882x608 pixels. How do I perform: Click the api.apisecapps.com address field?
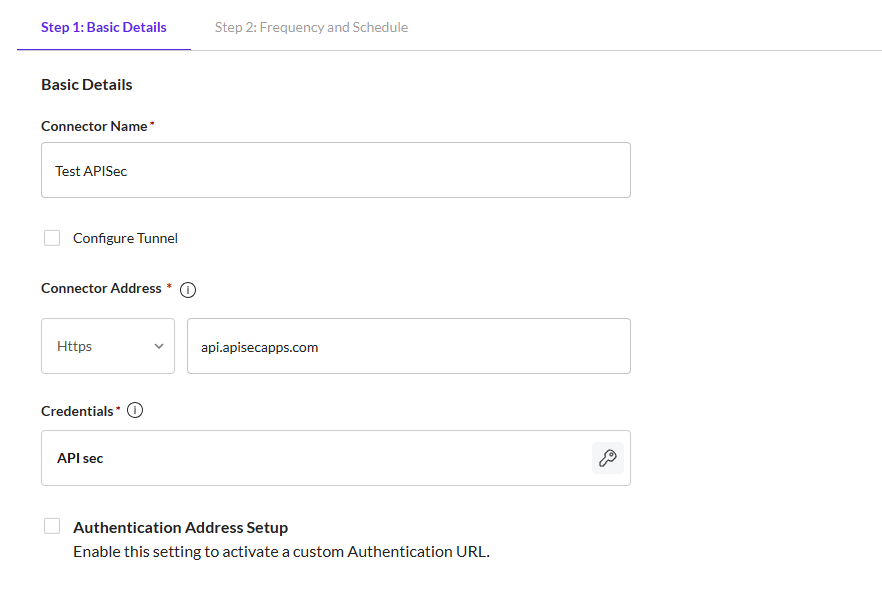(x=409, y=346)
